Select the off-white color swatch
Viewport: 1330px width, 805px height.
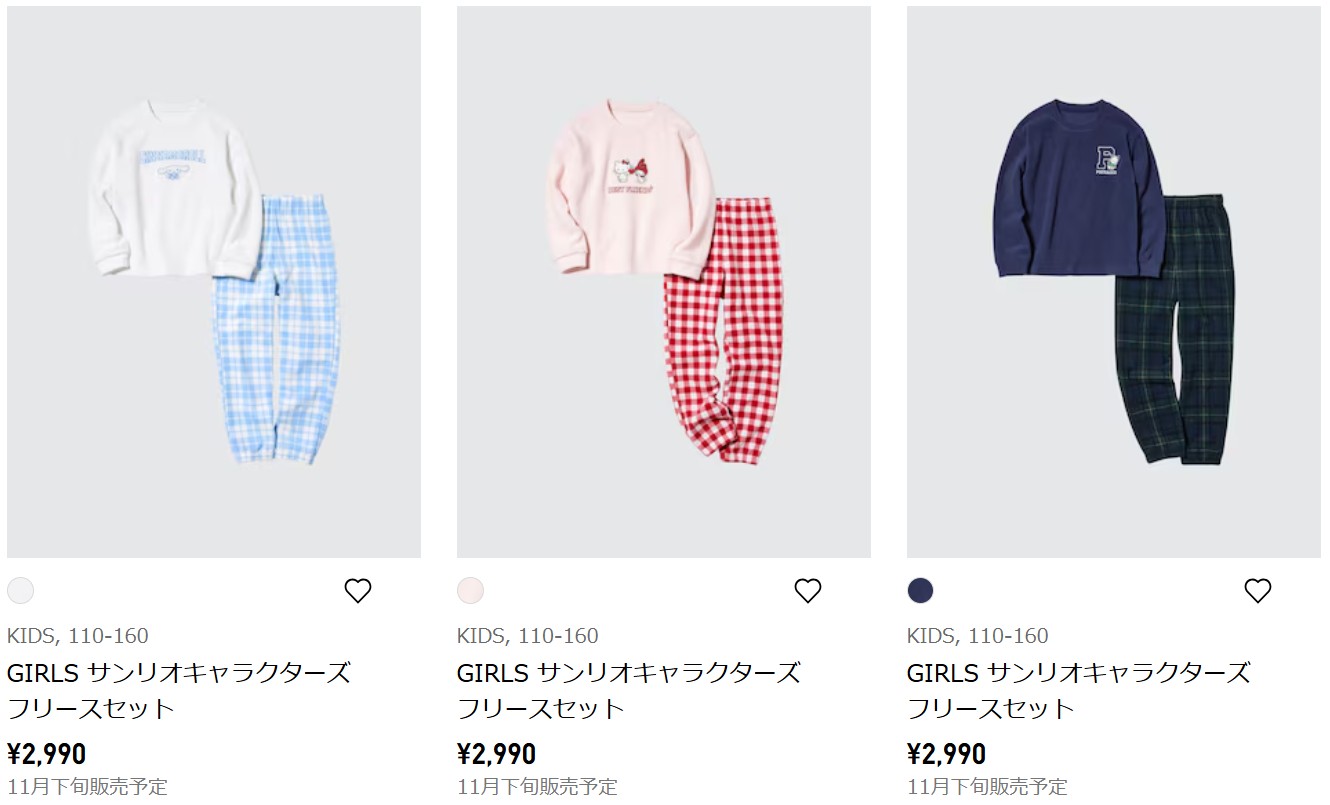[x=20, y=591]
